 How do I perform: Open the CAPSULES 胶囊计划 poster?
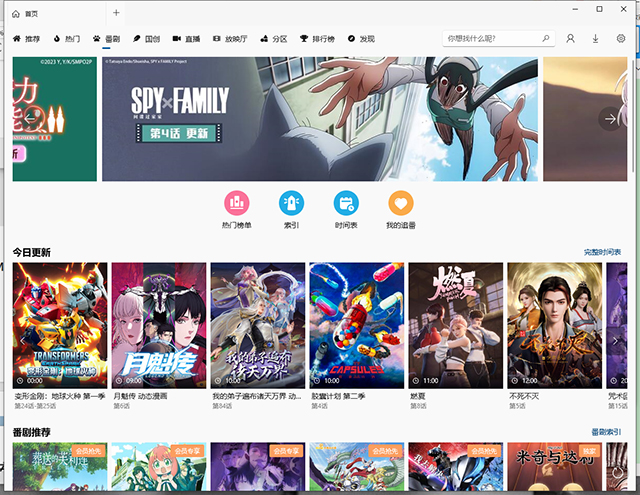[x=357, y=325]
